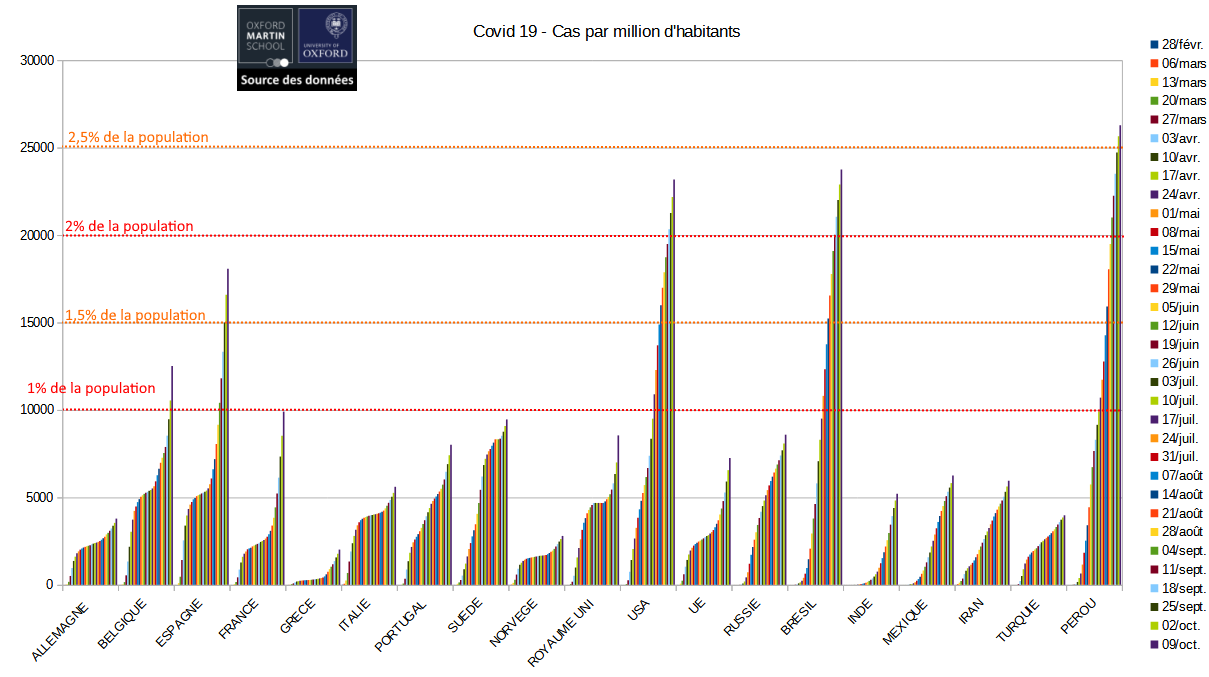Screen dimensions: 1209x677
Task: Select the 01/mai legend entry
Action: coord(1180,213)
